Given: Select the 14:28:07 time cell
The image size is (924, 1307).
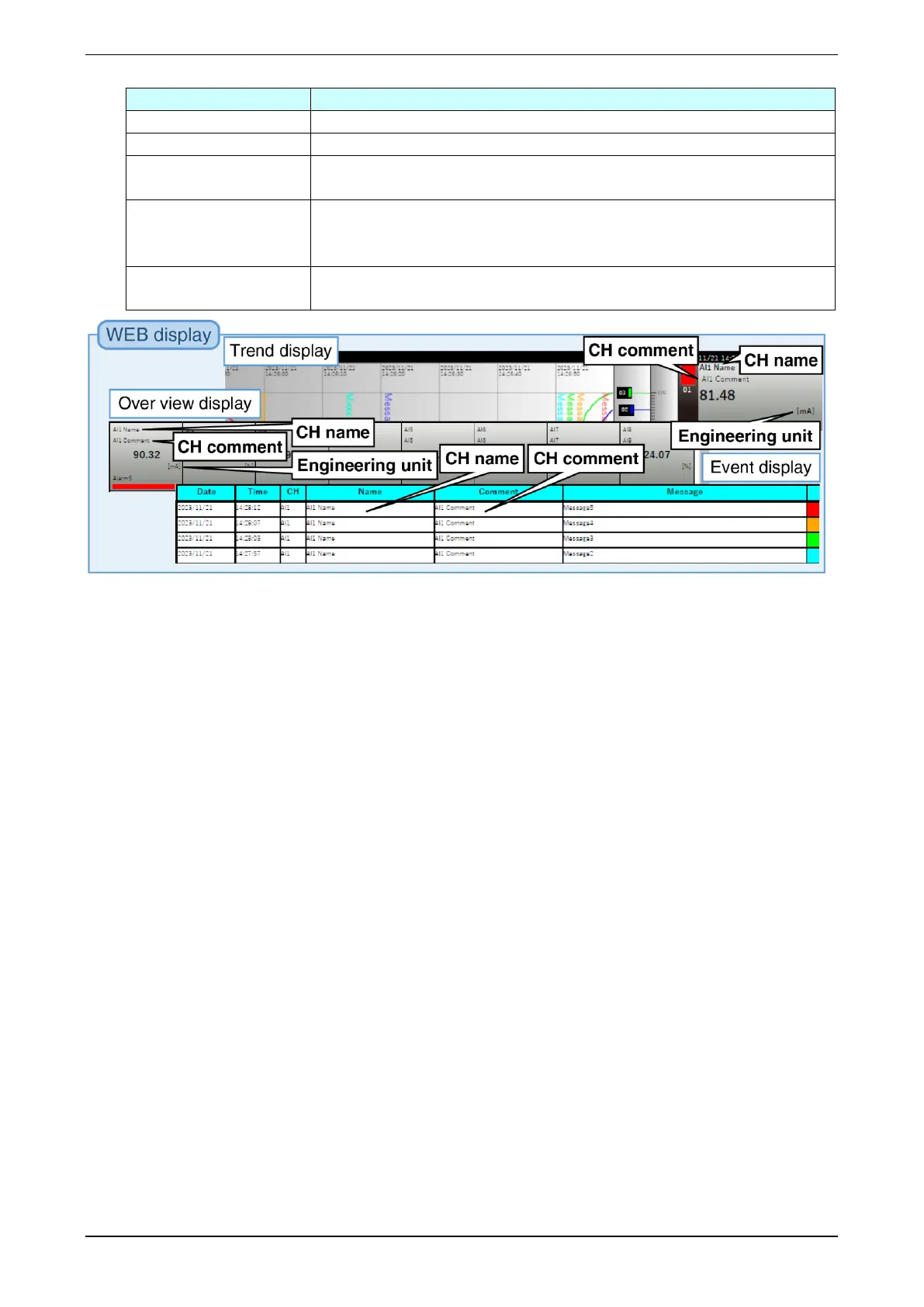Looking at the screenshot, I should [258, 524].
